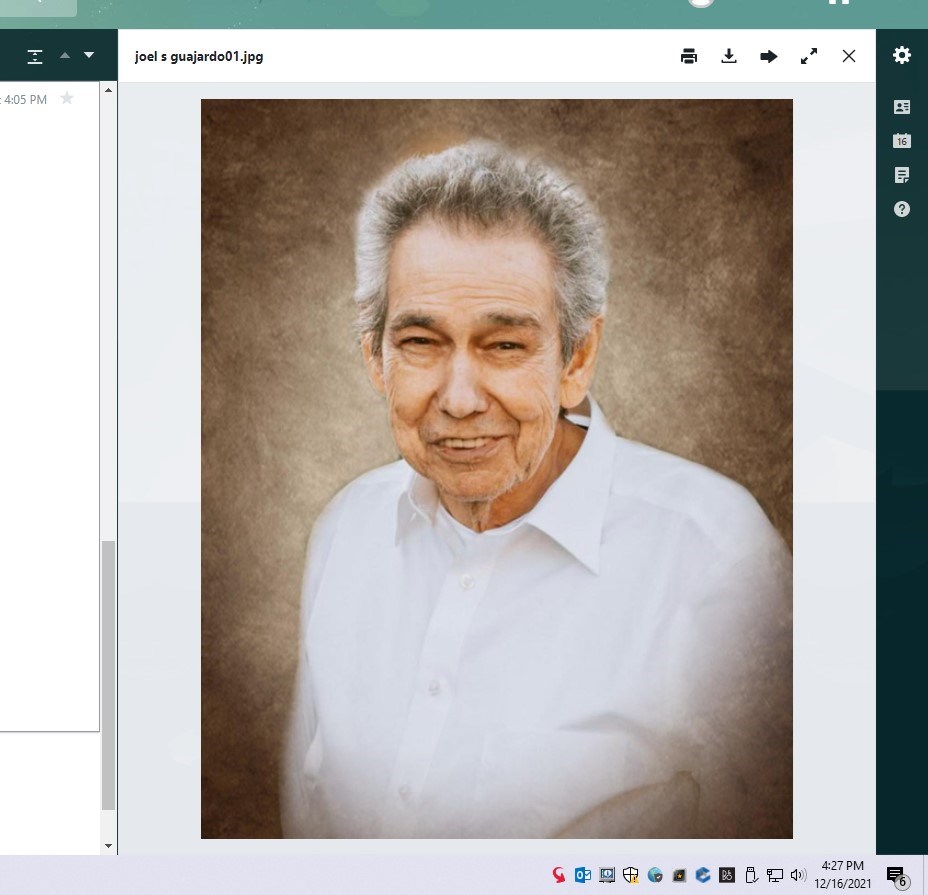Print the joel s guajardo01.jpg attachment
This screenshot has width=928, height=895.
tap(689, 56)
